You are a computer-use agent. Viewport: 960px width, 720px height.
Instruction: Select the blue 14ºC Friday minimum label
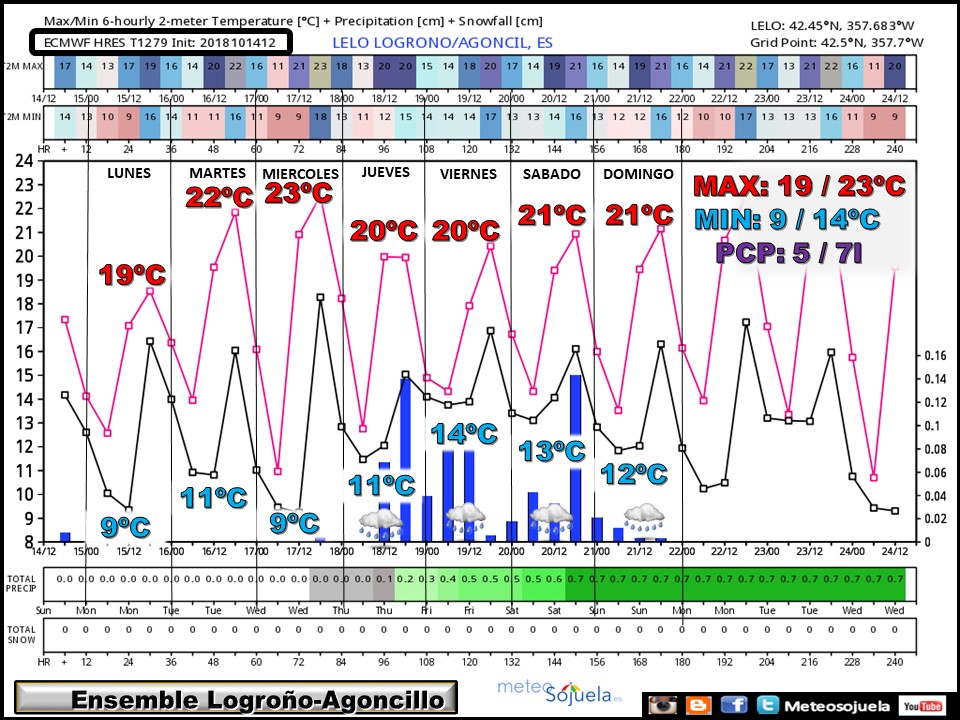pyautogui.click(x=464, y=434)
